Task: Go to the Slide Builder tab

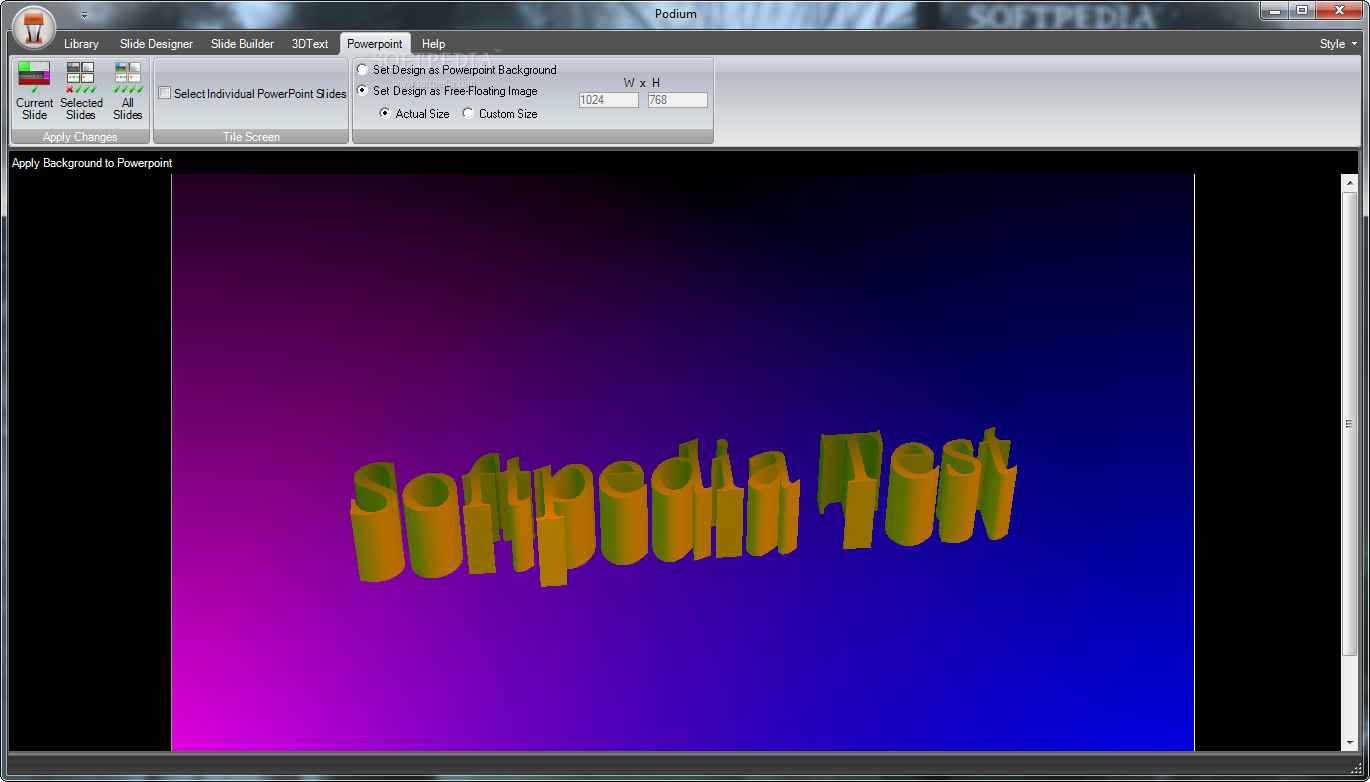Action: point(242,44)
